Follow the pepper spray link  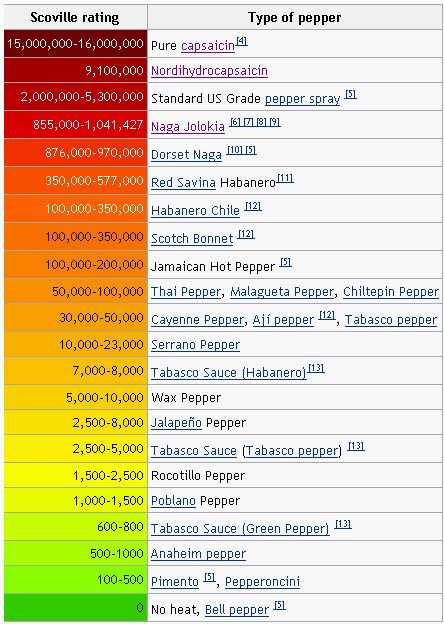pyautogui.click(x=302, y=99)
